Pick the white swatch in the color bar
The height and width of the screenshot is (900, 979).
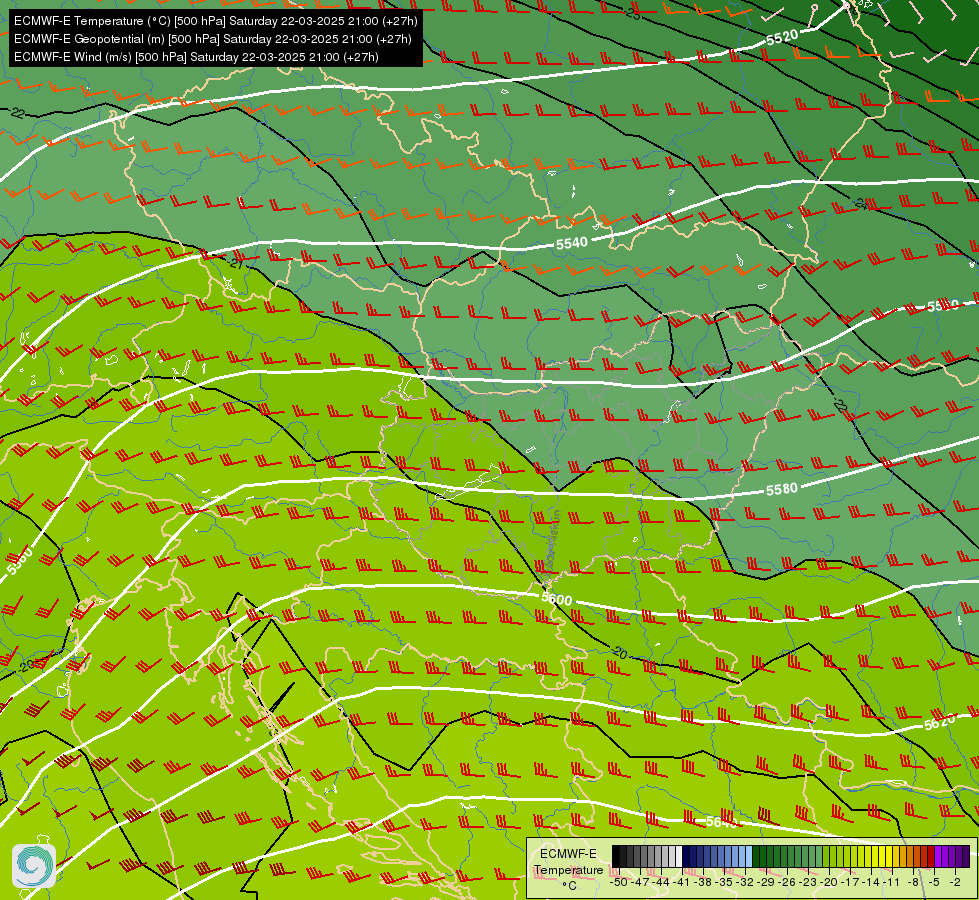pos(679,856)
